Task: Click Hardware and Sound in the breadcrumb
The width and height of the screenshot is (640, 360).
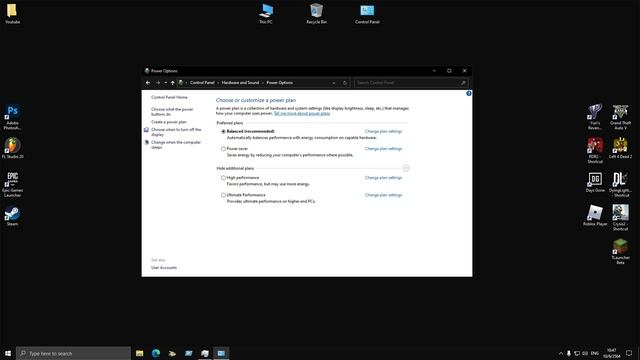Action: tap(240, 83)
